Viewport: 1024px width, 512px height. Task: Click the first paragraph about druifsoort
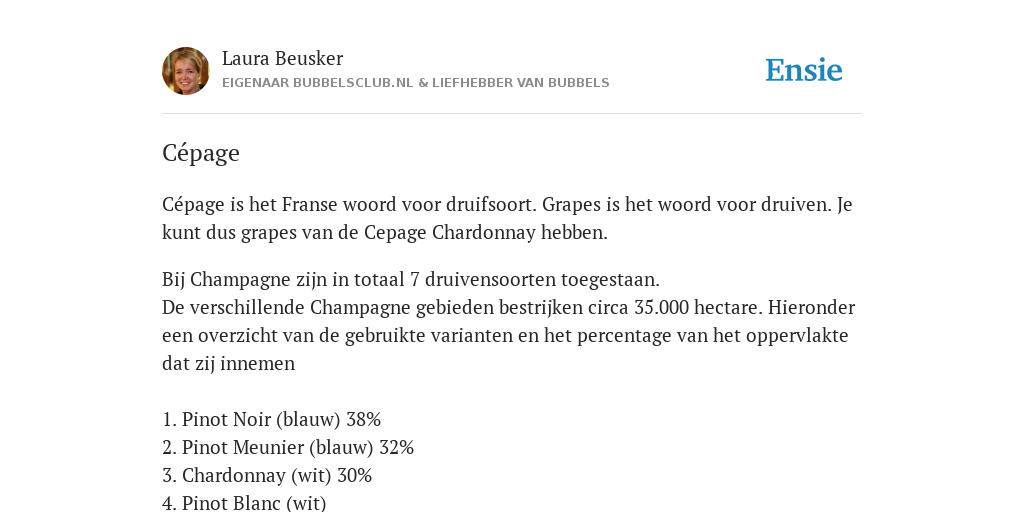507,218
